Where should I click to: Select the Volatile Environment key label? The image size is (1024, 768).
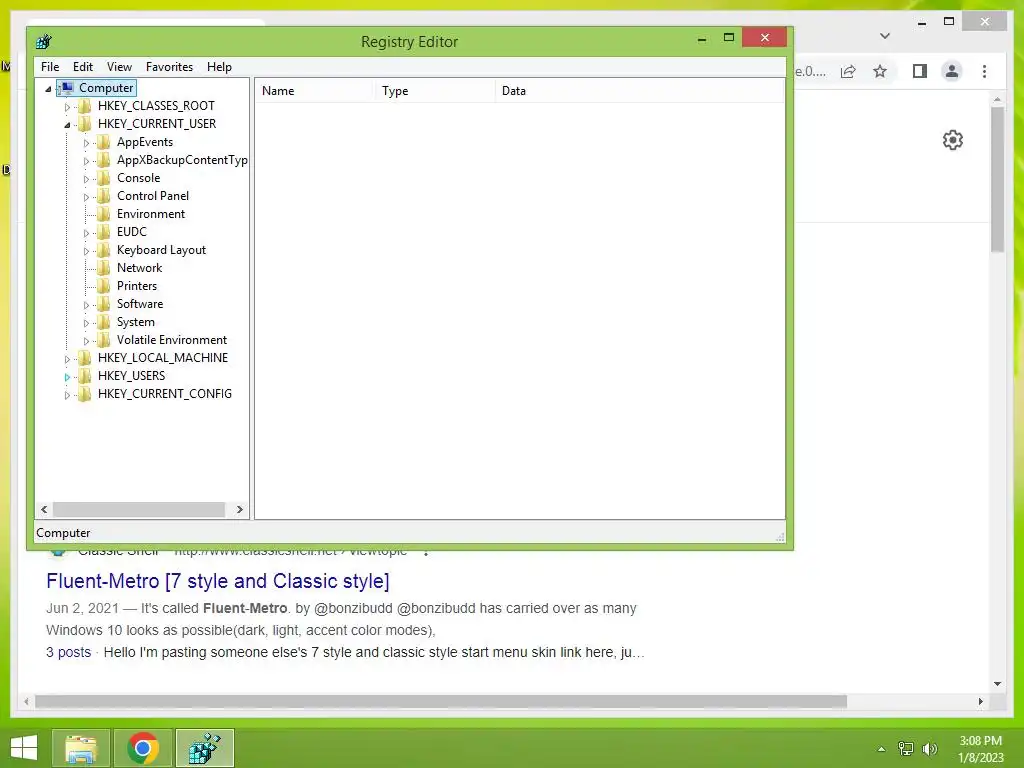coord(172,340)
